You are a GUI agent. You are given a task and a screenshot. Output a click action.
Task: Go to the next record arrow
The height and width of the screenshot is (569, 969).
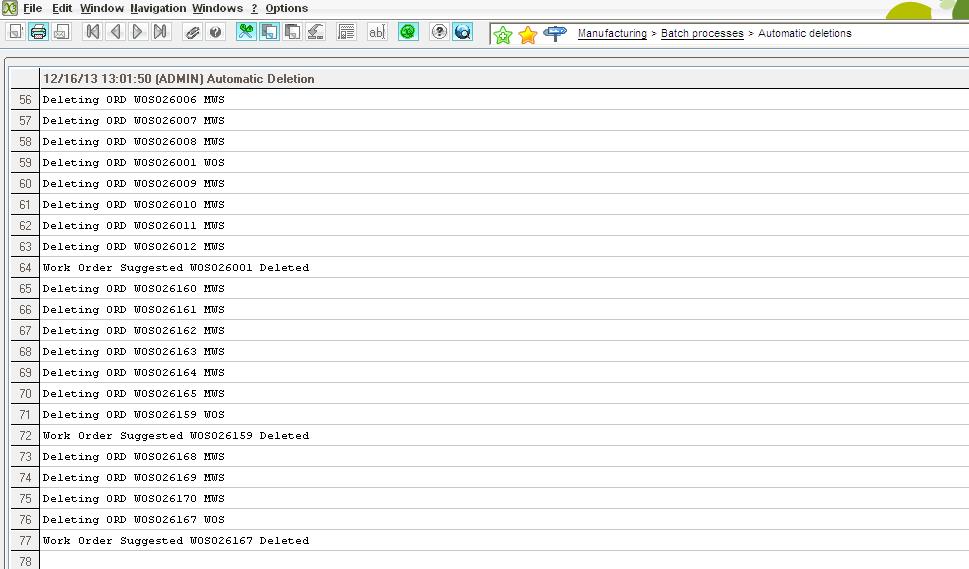[x=138, y=32]
